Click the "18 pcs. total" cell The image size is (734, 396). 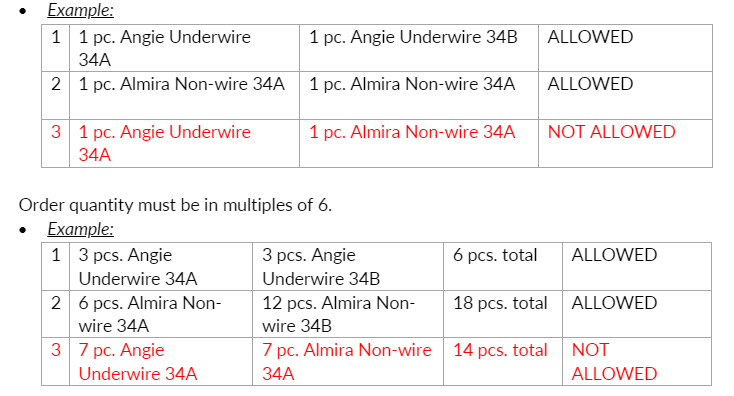pos(503,314)
